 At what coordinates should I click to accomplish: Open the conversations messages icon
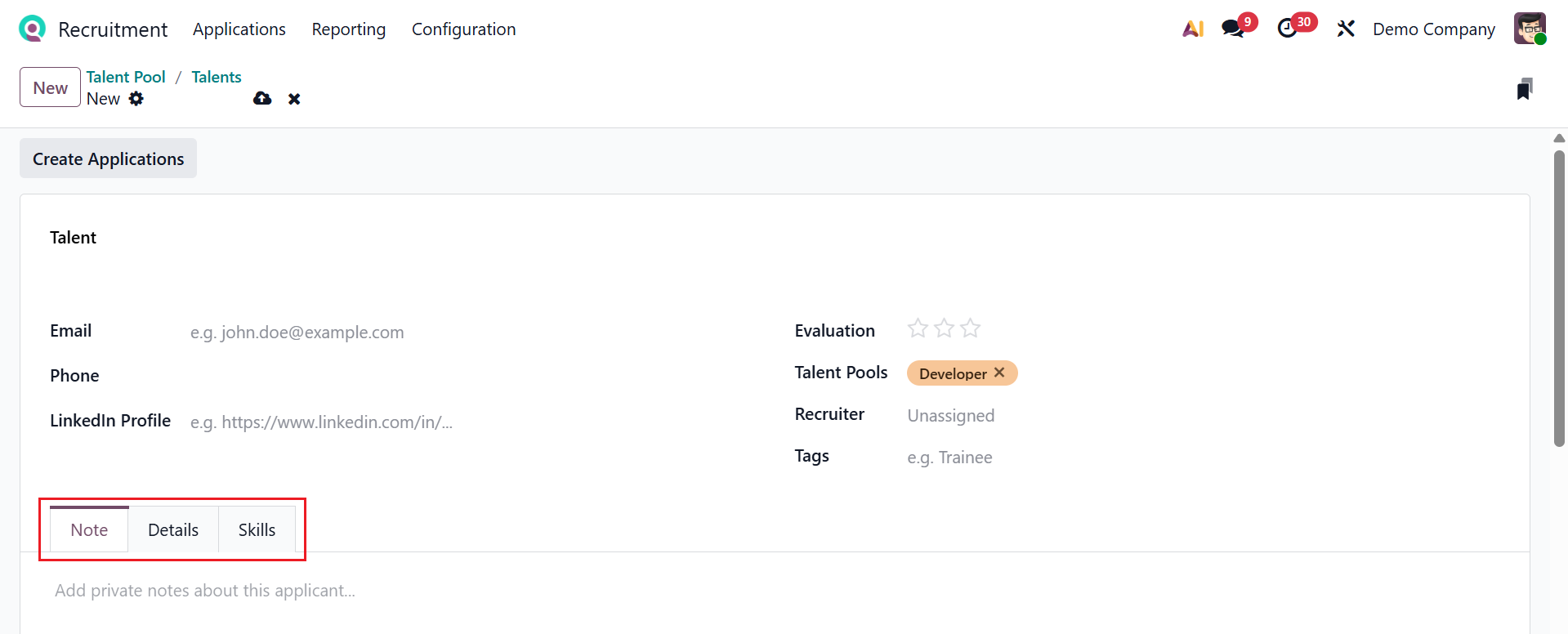point(1232,29)
